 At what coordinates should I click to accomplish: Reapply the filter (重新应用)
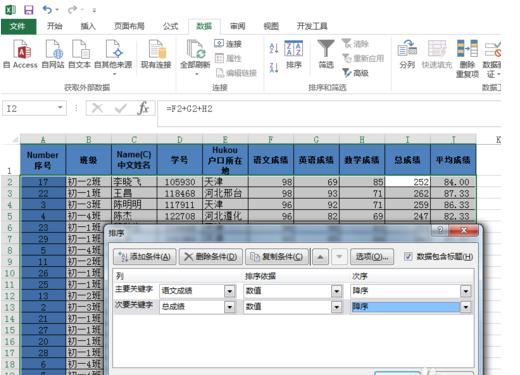point(363,58)
